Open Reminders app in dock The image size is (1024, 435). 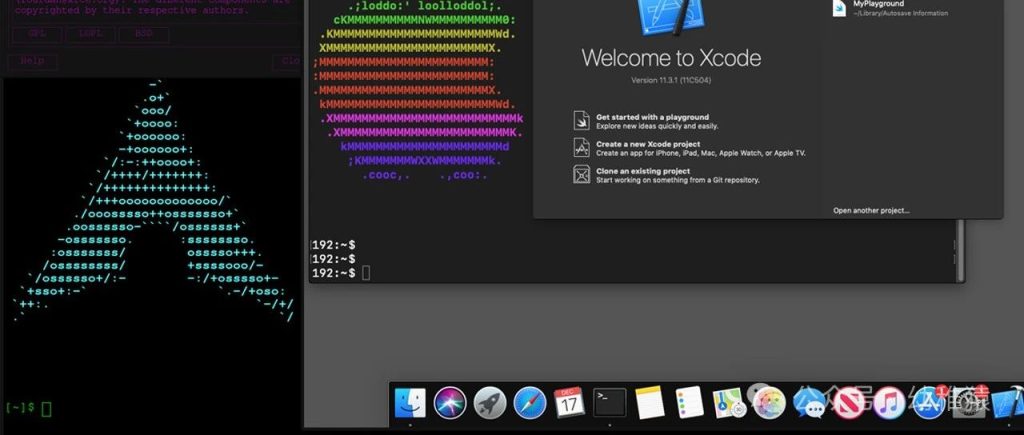689,403
